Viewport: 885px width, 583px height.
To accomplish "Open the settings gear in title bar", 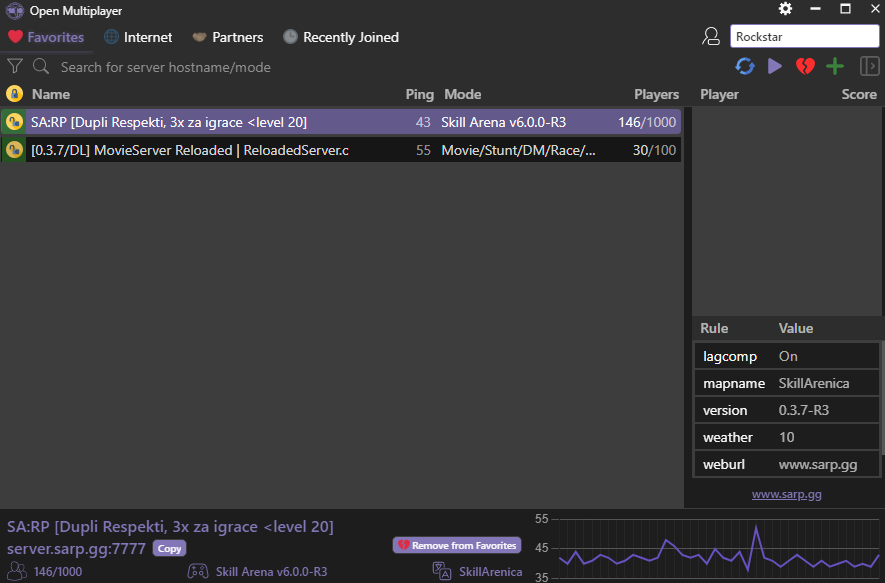I will click(x=785, y=8).
